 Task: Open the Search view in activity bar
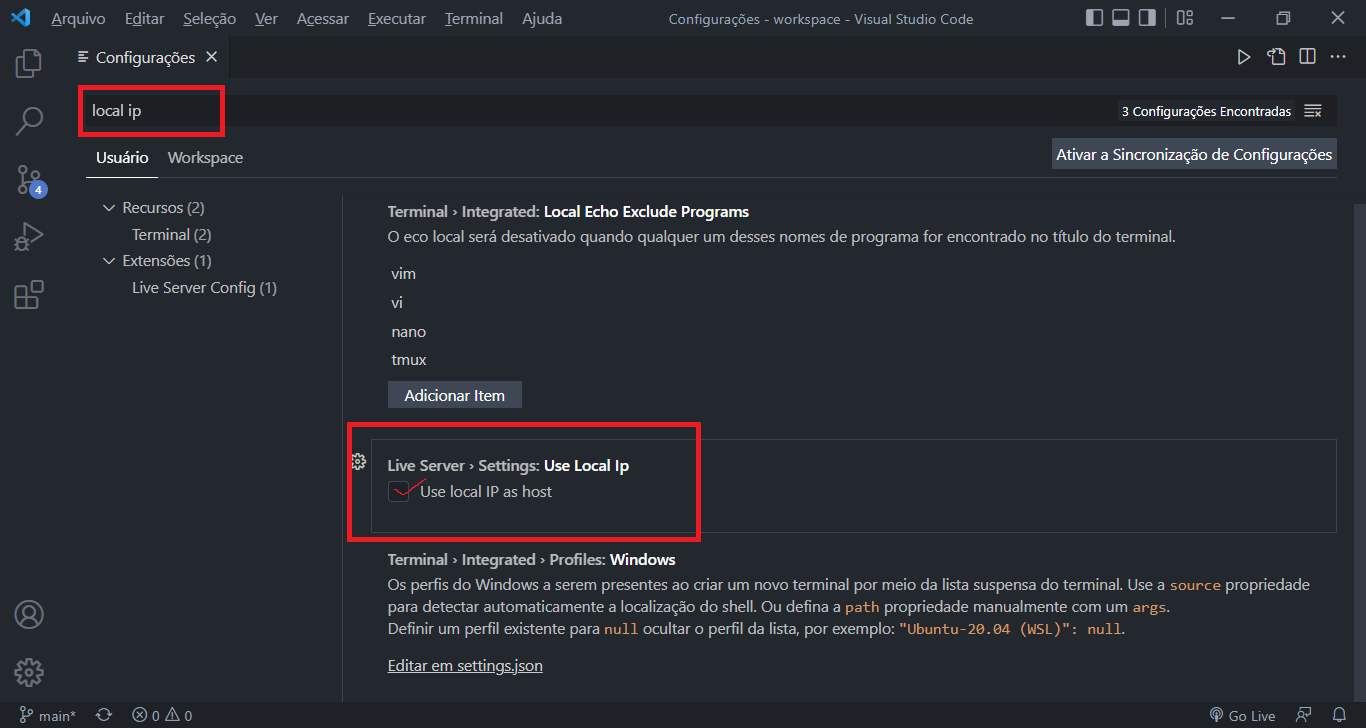pyautogui.click(x=29, y=122)
